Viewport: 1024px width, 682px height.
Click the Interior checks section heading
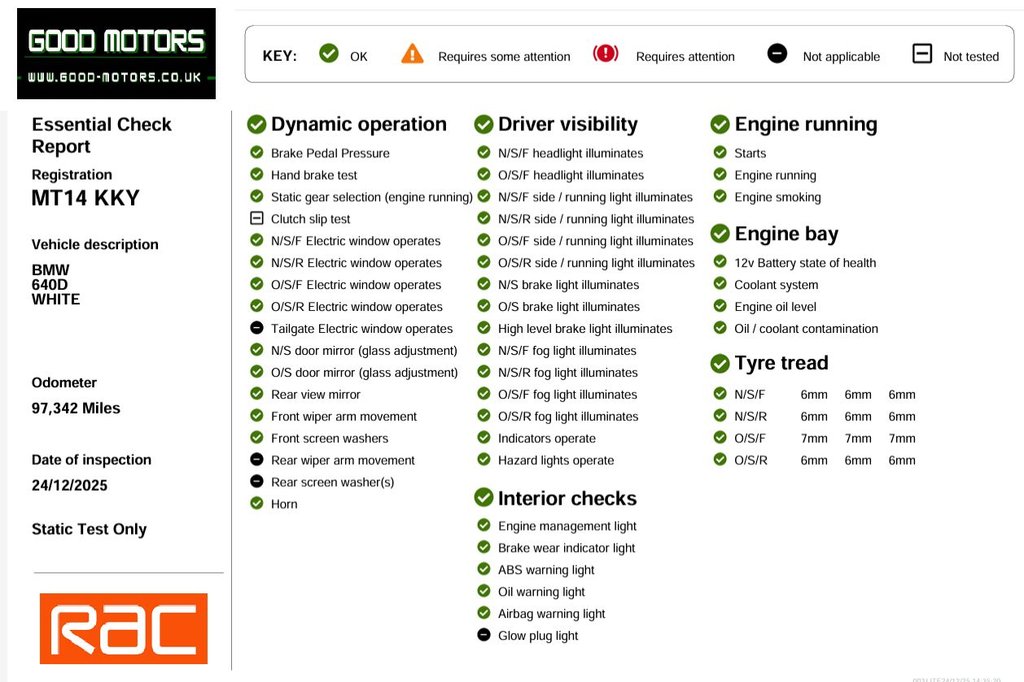pyautogui.click(x=566, y=498)
